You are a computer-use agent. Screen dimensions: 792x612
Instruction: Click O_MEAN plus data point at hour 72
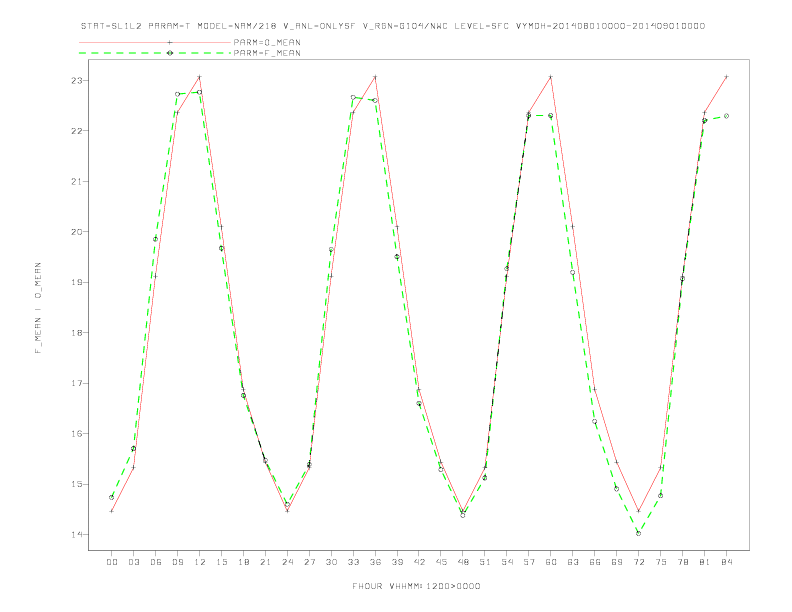tap(638, 511)
